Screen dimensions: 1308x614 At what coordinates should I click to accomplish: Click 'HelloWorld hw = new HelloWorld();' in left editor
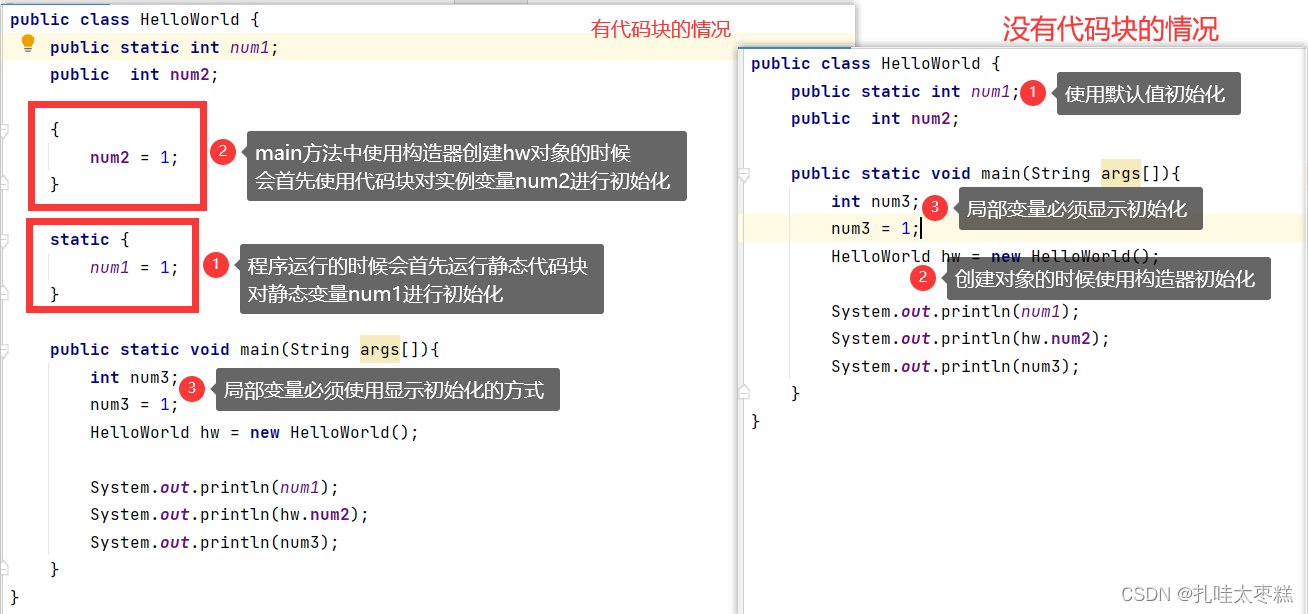(254, 433)
